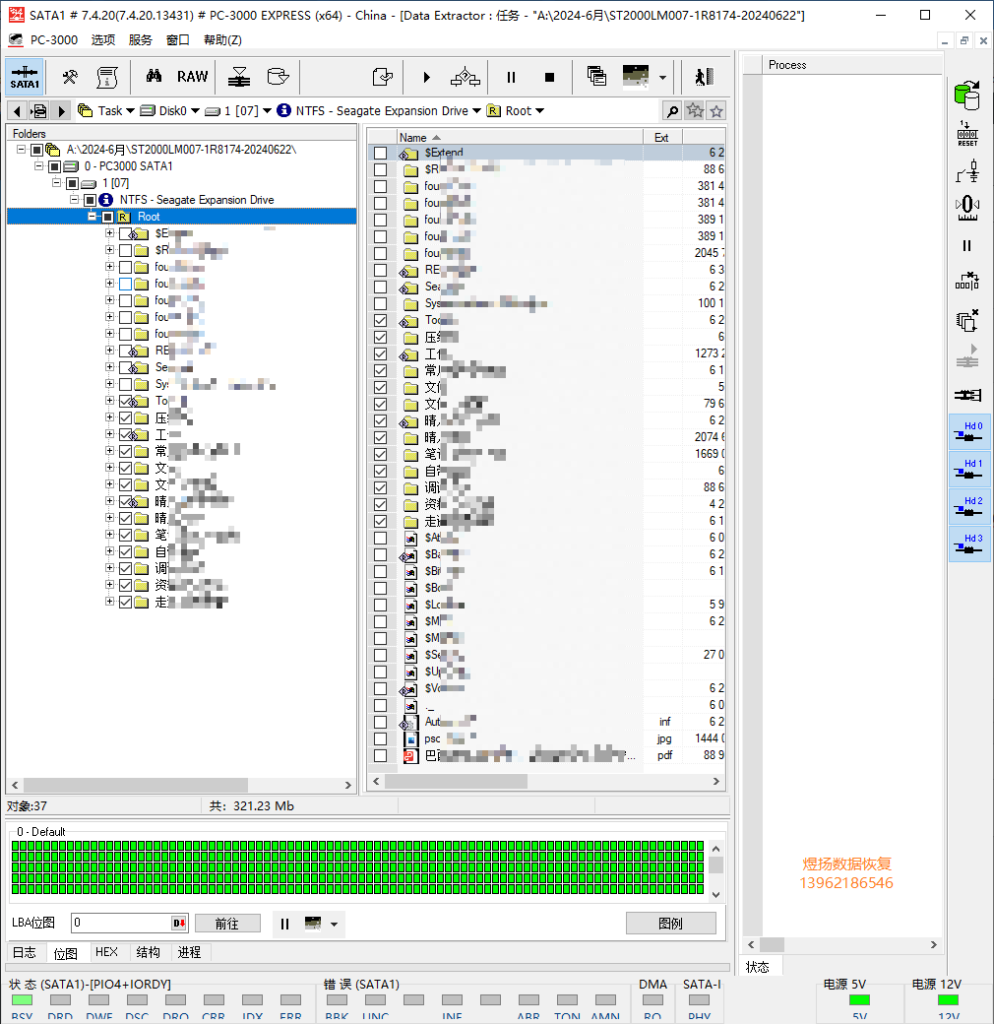Screen dimensions: 994x1024
Task: Click the exit door icon
Action: (703, 77)
